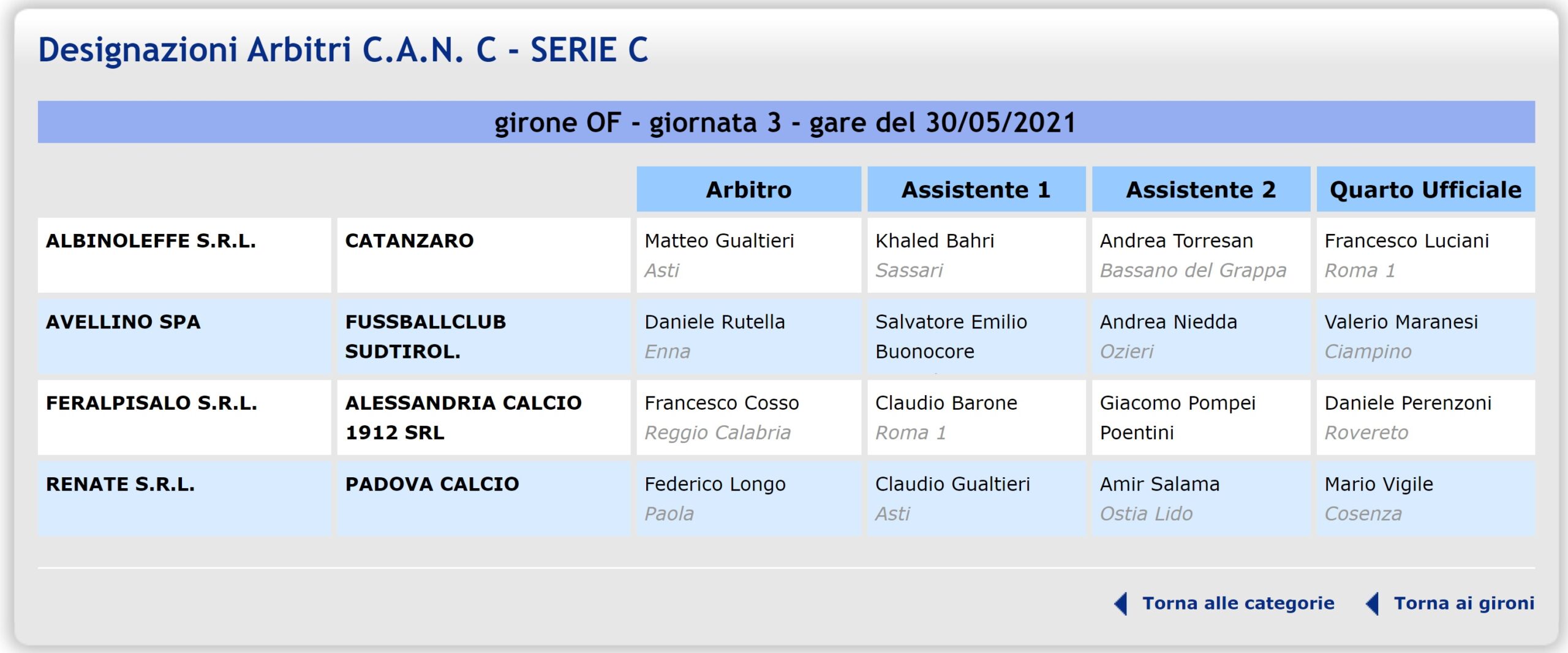Click the Designazioni Arbitri C.A.N. C heading

343,50
